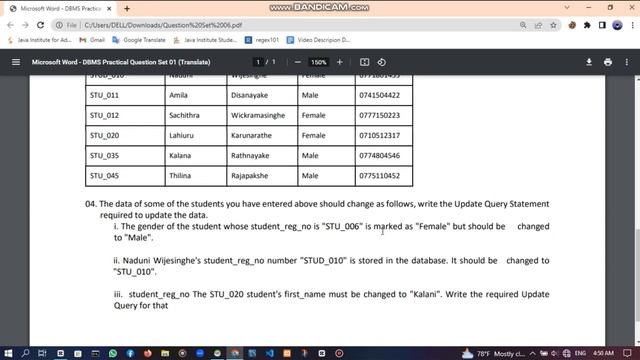This screenshot has height=360, width=640.
Task: Open File Explorer from the taskbar
Action: [x=165, y=353]
